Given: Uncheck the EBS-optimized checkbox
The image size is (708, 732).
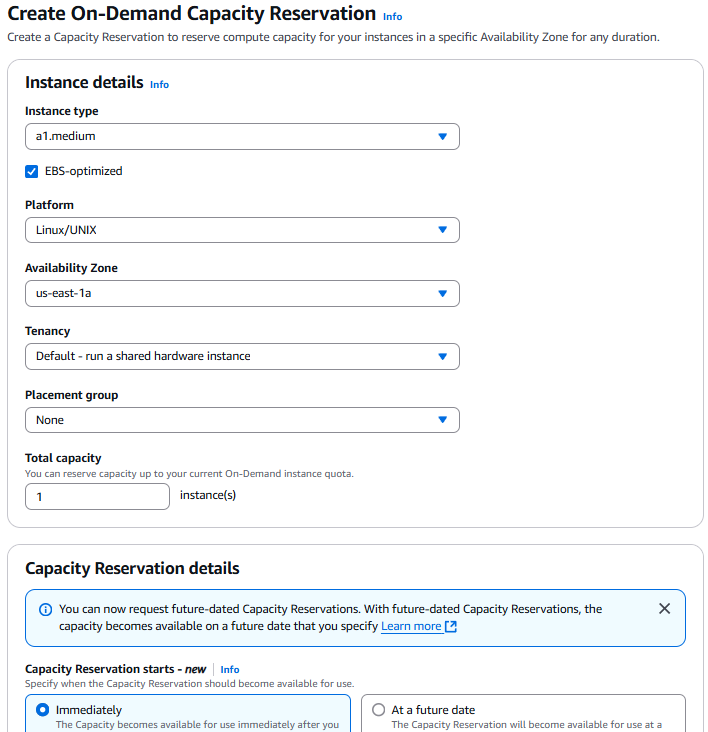Looking at the screenshot, I should pyautogui.click(x=32, y=171).
